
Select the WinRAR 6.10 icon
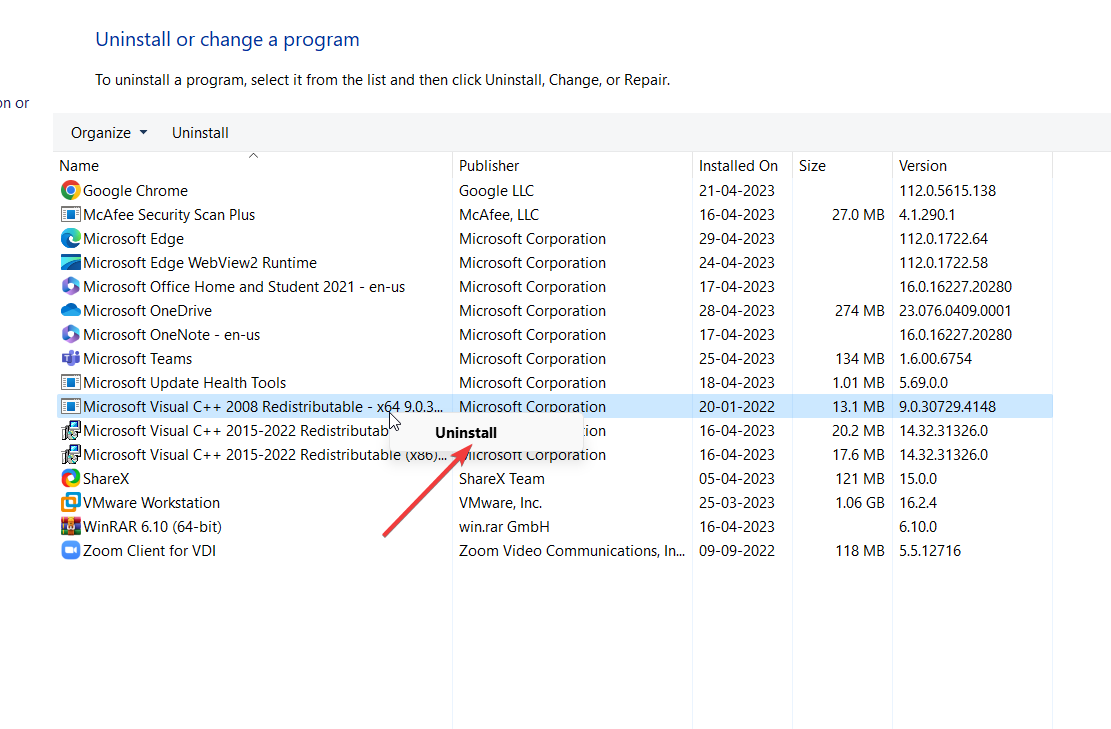(70, 526)
